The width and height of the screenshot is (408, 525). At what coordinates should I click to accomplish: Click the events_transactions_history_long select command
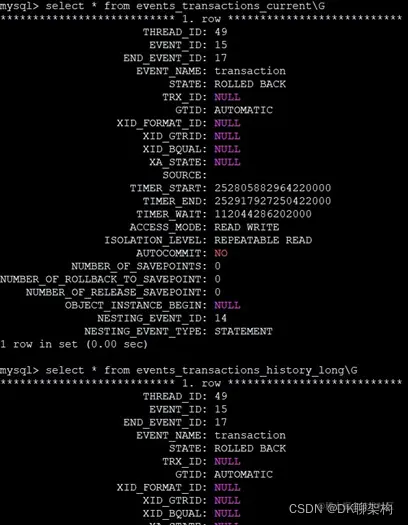[x=179, y=370]
